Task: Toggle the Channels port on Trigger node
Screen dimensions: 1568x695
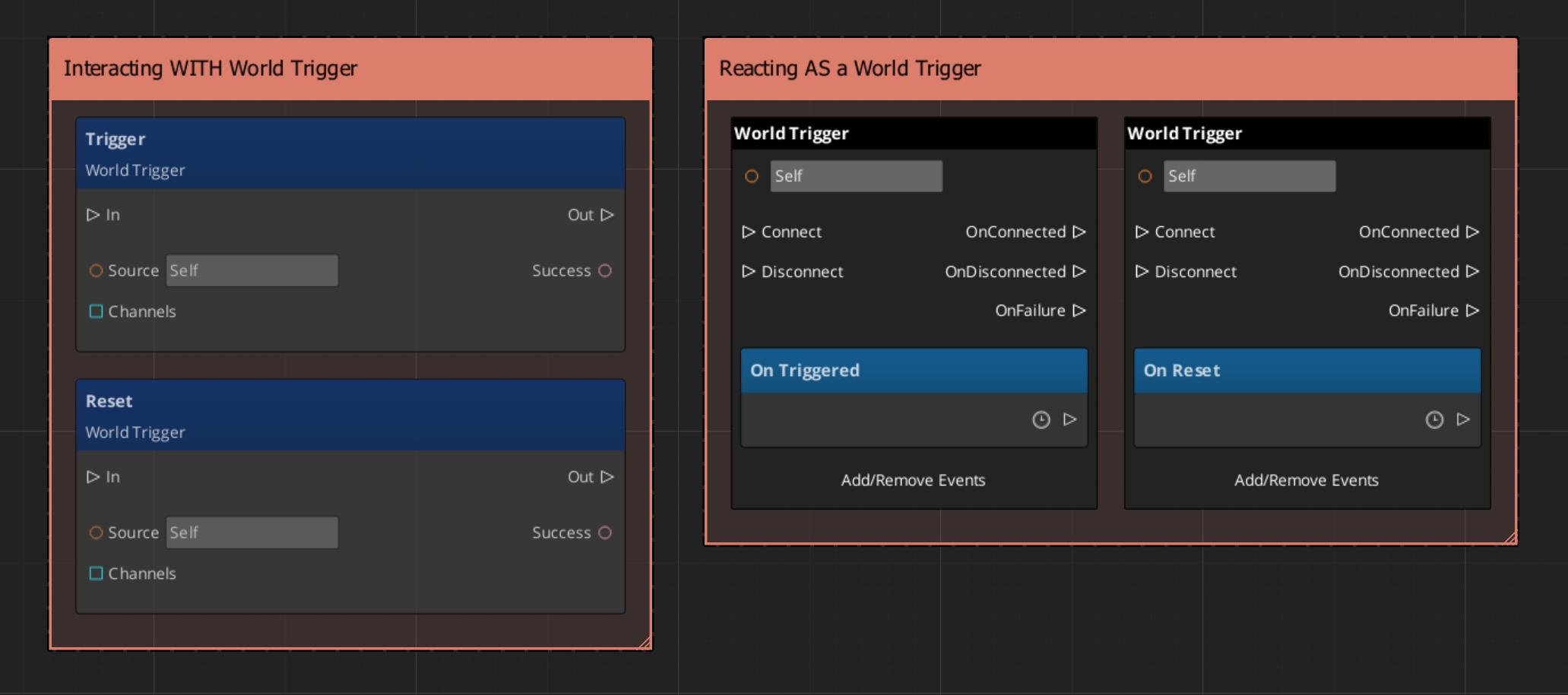Action: tap(97, 311)
